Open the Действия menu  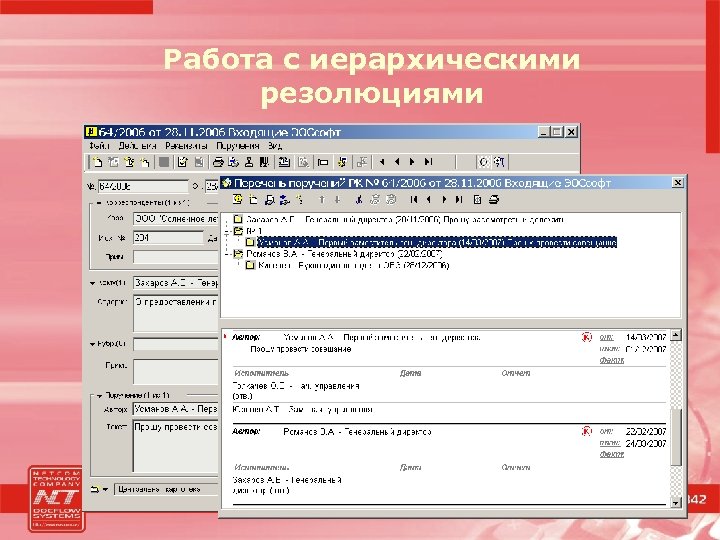(x=137, y=146)
